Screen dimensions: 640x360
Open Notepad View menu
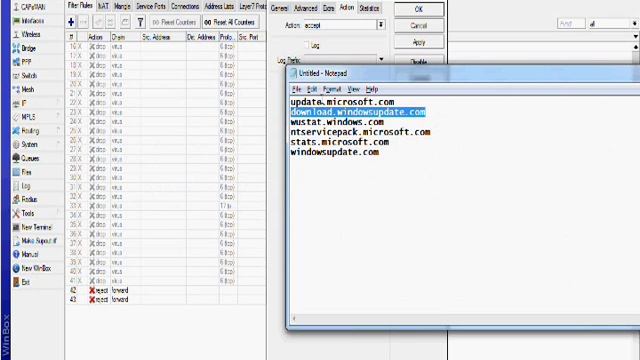(353, 89)
